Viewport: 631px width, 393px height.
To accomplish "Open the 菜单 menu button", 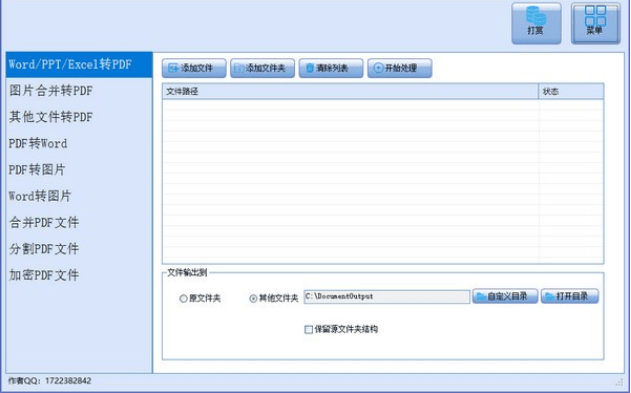I will click(596, 23).
